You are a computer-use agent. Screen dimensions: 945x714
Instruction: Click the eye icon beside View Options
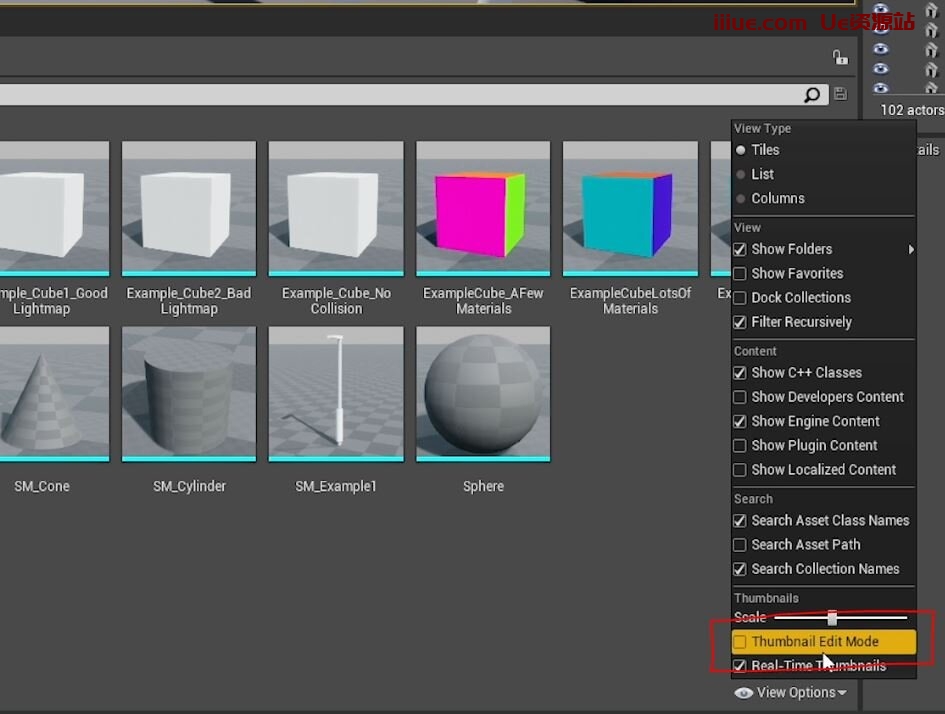coord(743,693)
